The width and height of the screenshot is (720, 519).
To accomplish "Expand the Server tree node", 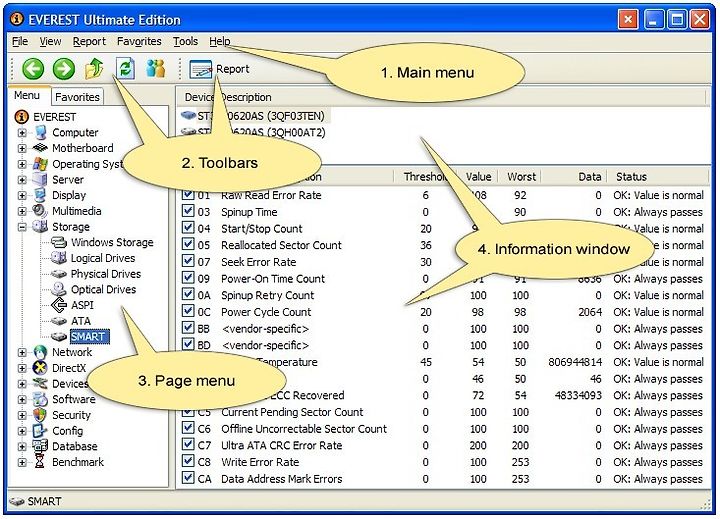I will point(22,180).
